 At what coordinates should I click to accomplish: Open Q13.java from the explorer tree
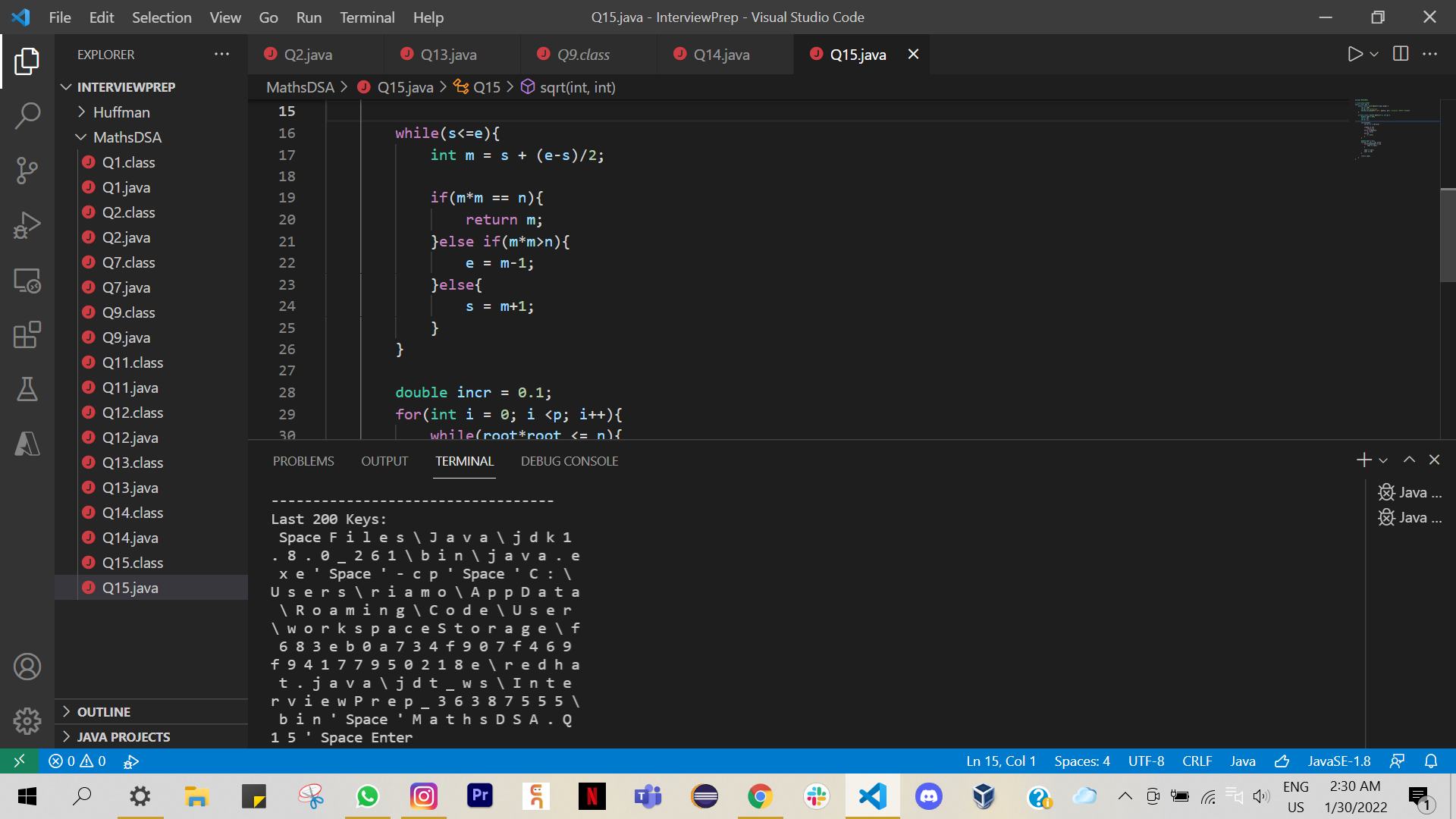[130, 488]
